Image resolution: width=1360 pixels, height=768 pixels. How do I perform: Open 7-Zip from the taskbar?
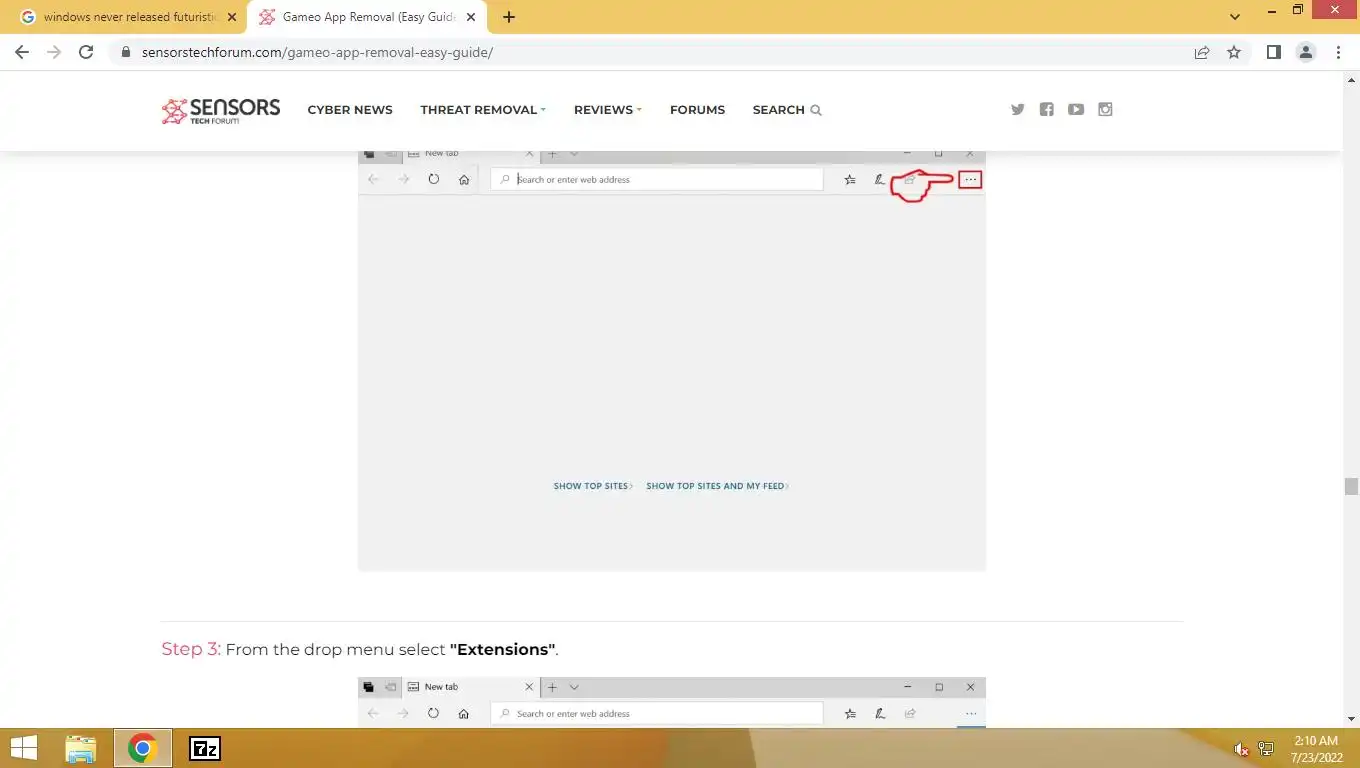point(205,748)
